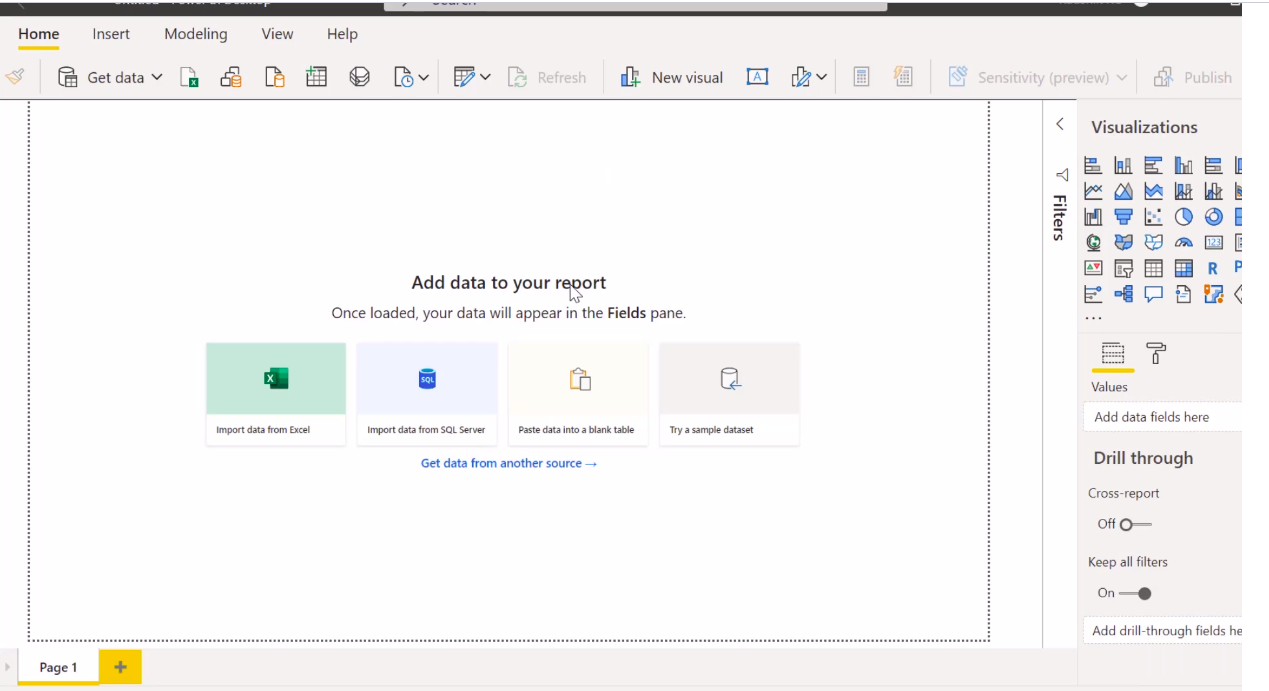
Task: Toggle Cross-report drill through switch
Action: tap(1135, 524)
